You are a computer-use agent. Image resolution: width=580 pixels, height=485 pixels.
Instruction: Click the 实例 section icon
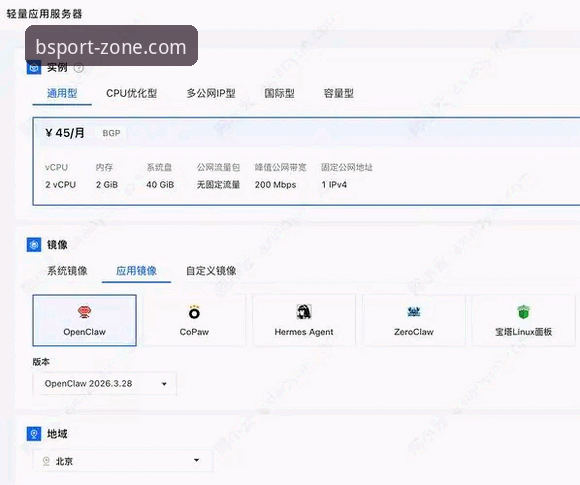[x=34, y=68]
